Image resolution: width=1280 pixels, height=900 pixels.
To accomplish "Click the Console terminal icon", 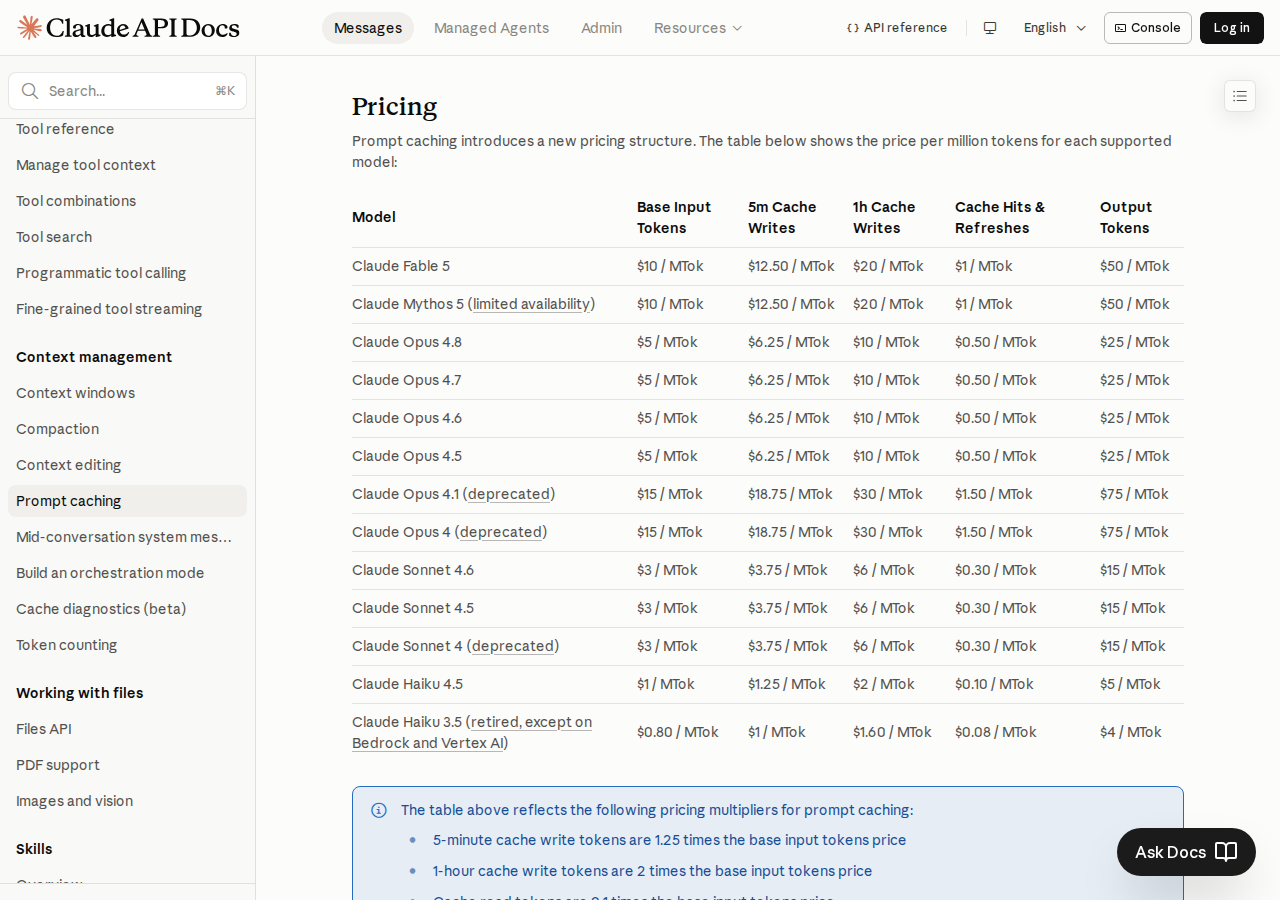I will tap(1120, 28).
